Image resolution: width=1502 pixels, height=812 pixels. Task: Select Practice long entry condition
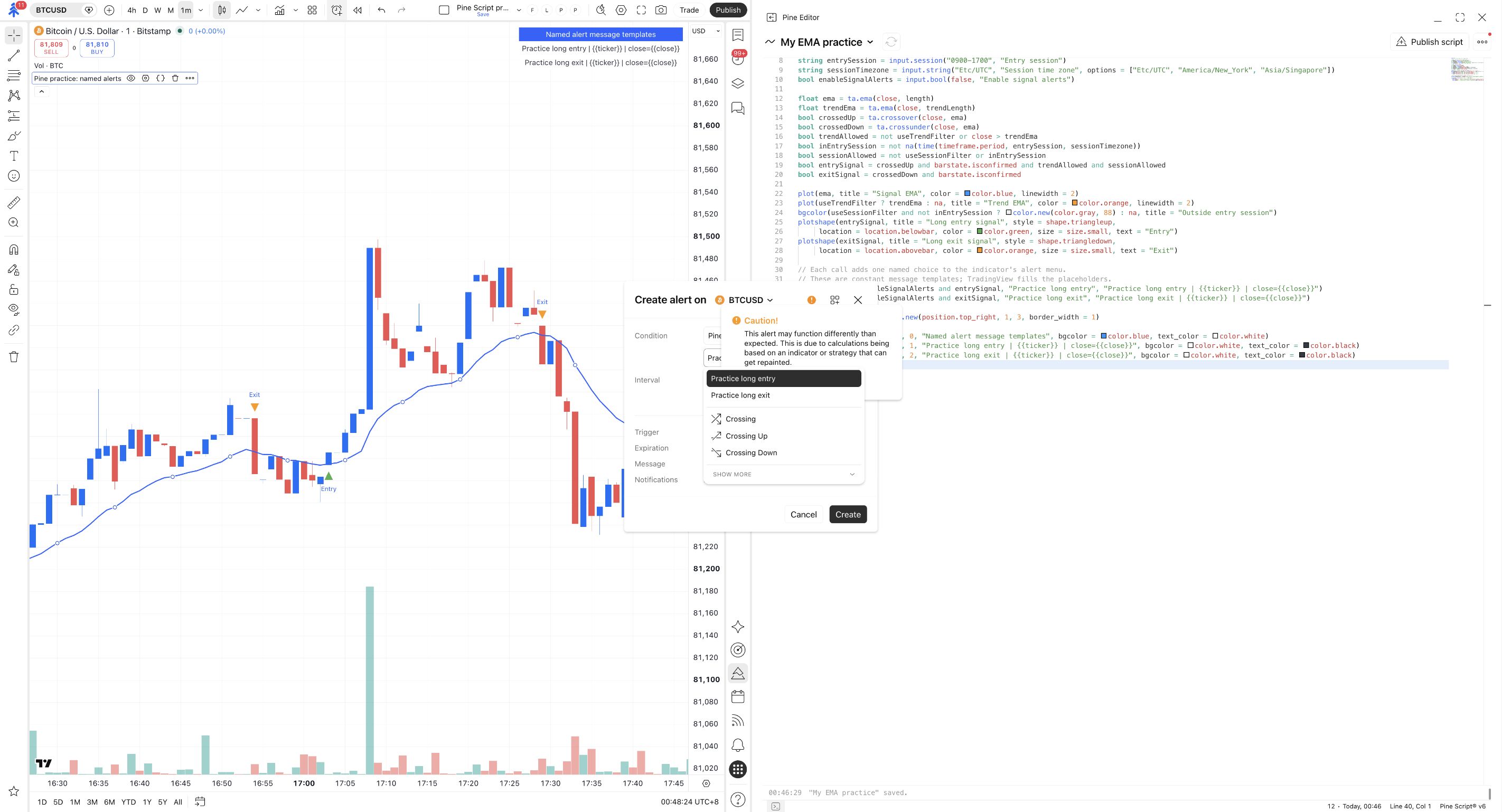[x=783, y=379]
